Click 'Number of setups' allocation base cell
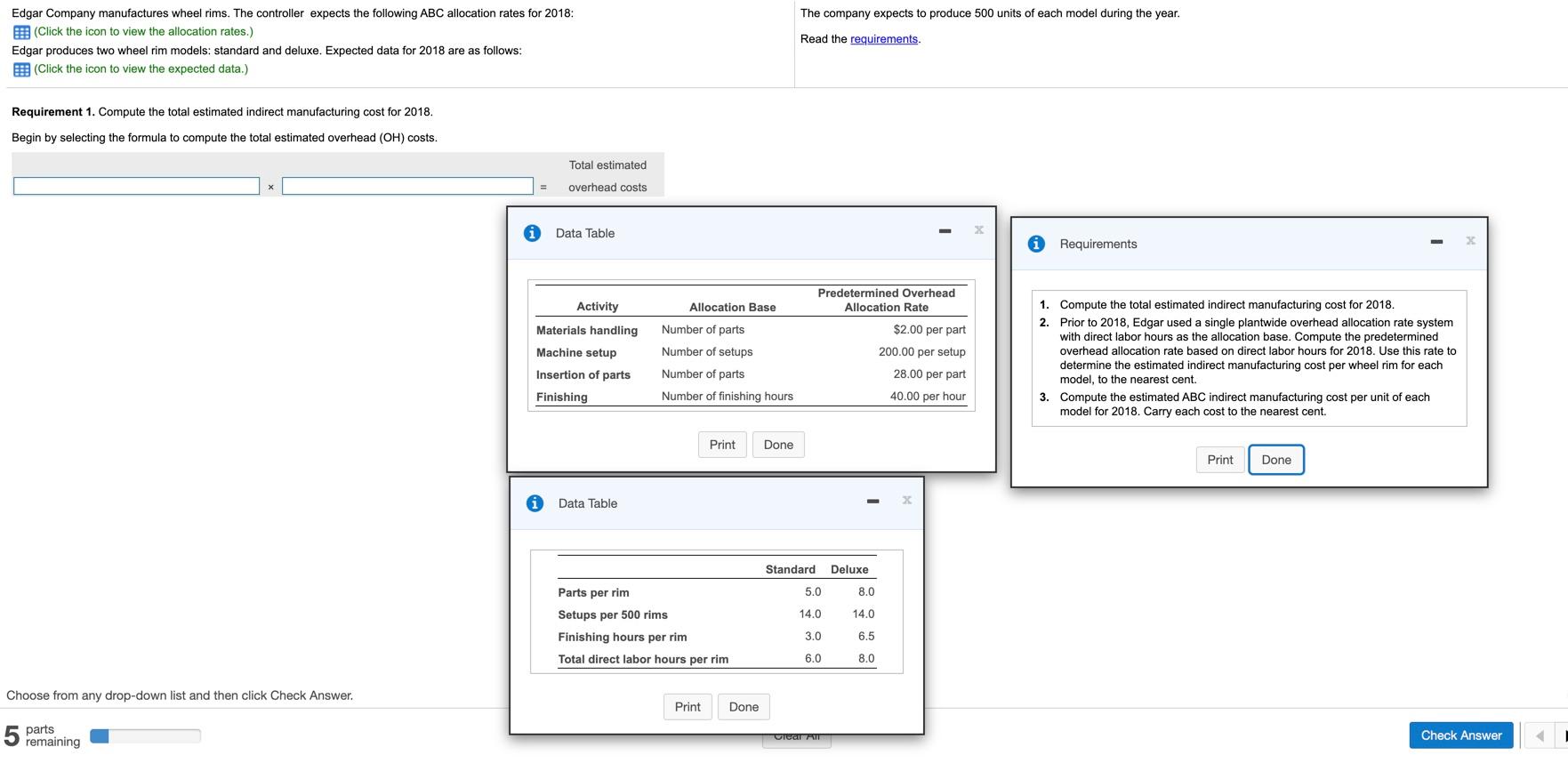 coord(707,352)
